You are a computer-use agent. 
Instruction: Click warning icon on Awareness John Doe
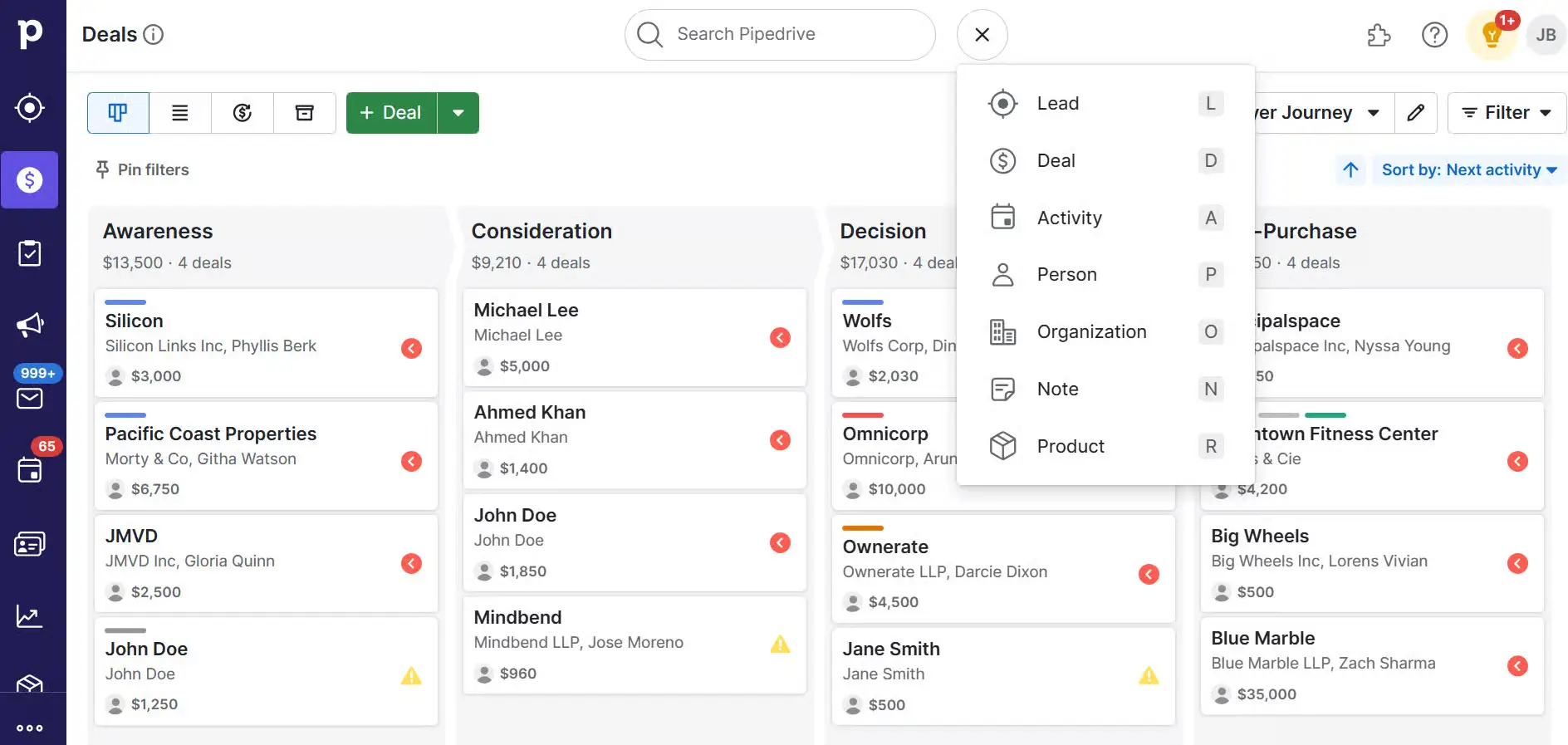[x=411, y=676]
